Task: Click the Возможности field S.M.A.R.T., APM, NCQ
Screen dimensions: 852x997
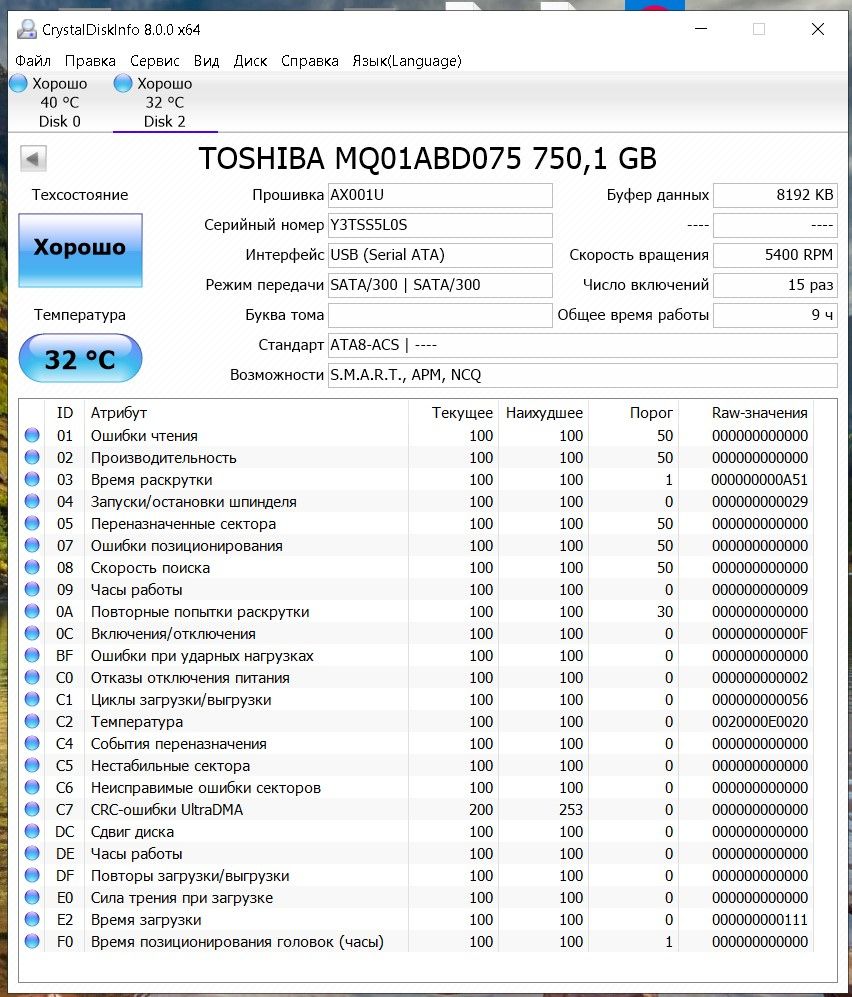Action: 582,375
